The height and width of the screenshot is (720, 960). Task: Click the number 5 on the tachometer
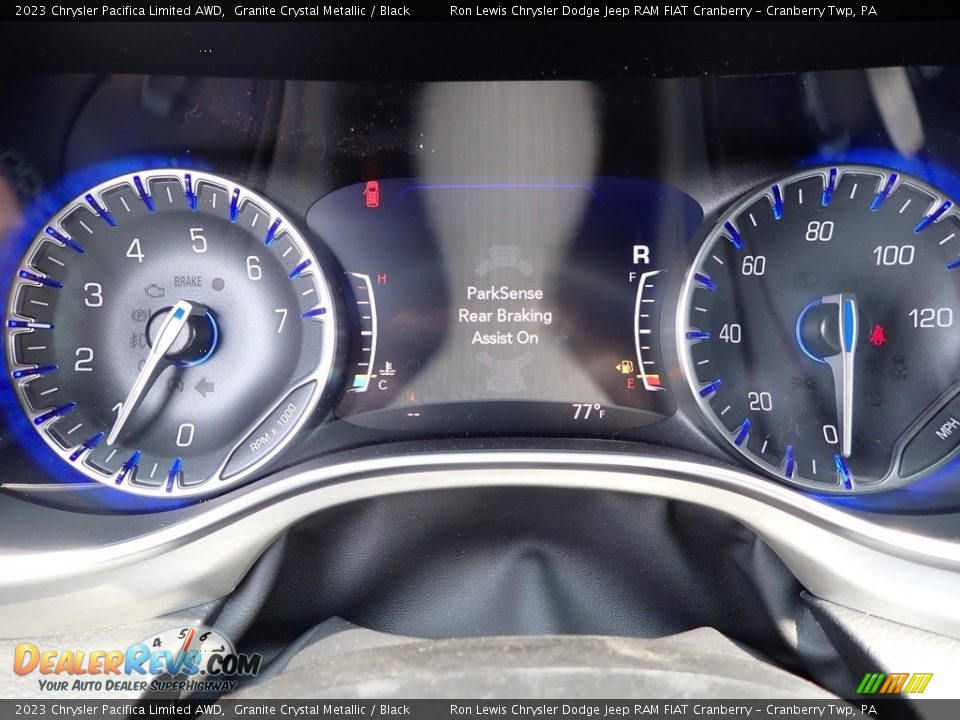click(198, 240)
